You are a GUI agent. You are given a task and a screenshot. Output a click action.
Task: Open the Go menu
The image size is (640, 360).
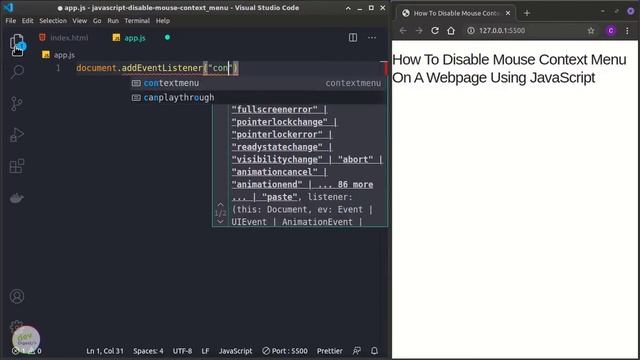point(97,20)
